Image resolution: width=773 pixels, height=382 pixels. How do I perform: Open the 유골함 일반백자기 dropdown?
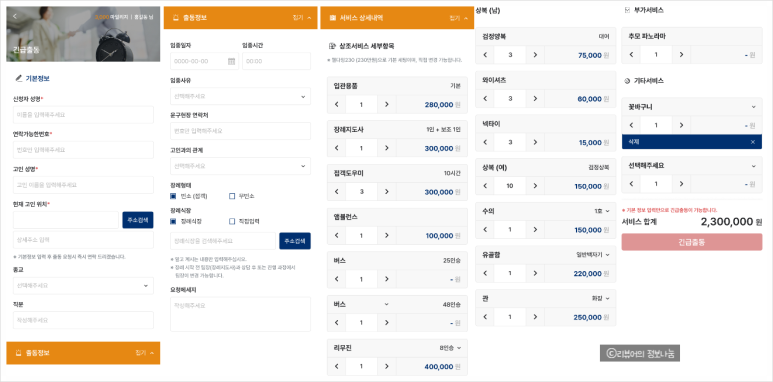tap(593, 255)
